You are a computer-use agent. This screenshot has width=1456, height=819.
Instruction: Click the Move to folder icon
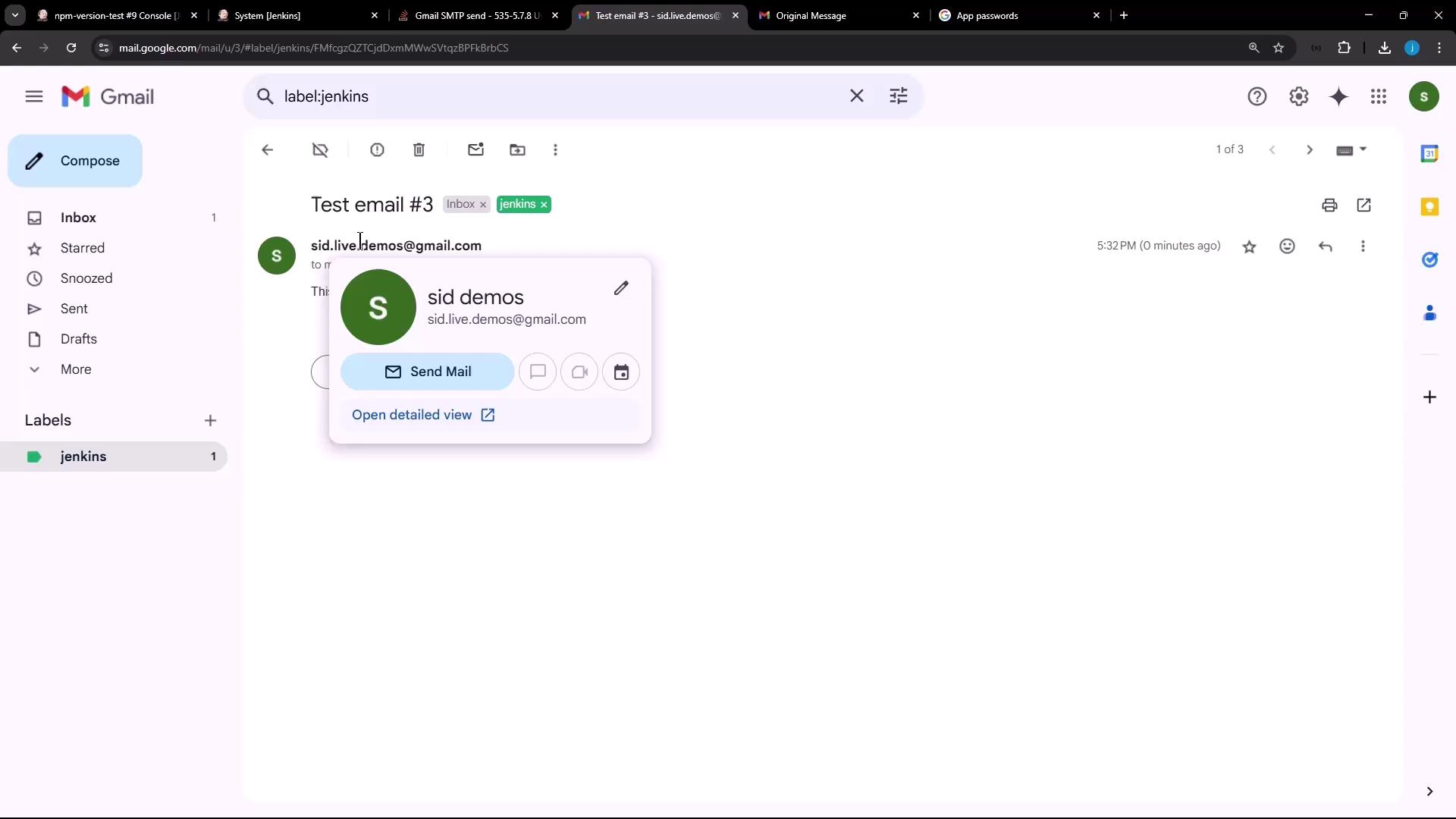click(517, 150)
